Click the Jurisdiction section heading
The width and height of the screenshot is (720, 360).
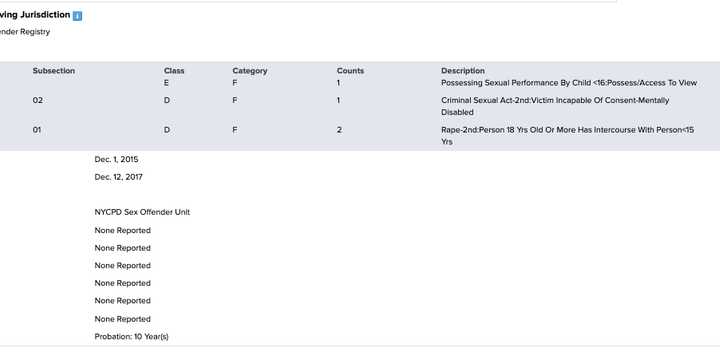click(35, 15)
